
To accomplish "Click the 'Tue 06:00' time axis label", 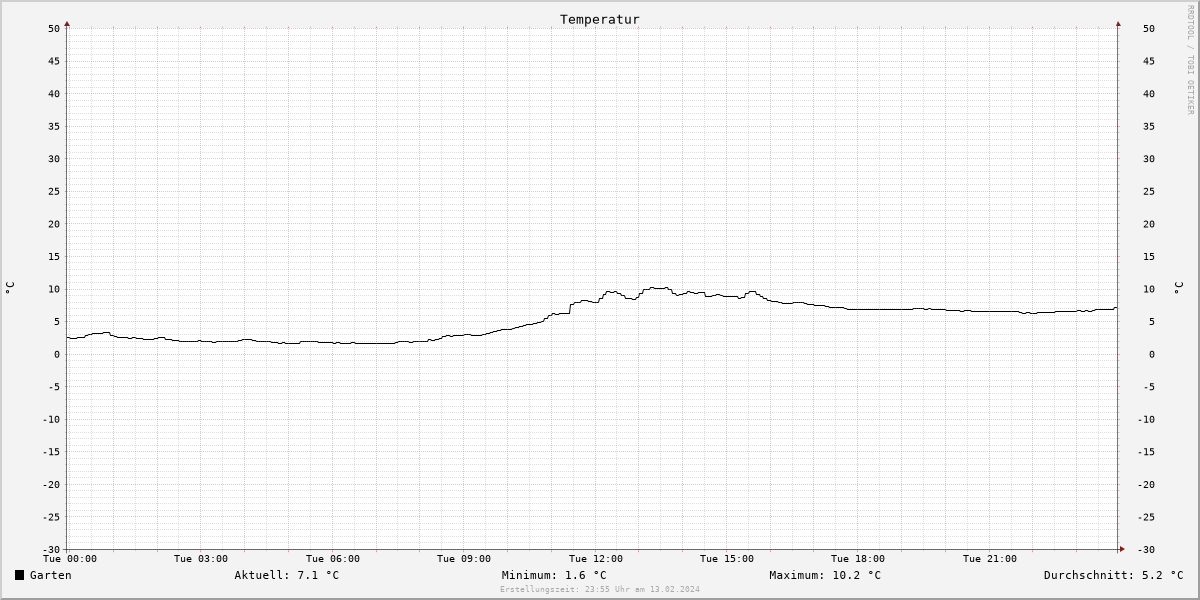I will point(333,559).
